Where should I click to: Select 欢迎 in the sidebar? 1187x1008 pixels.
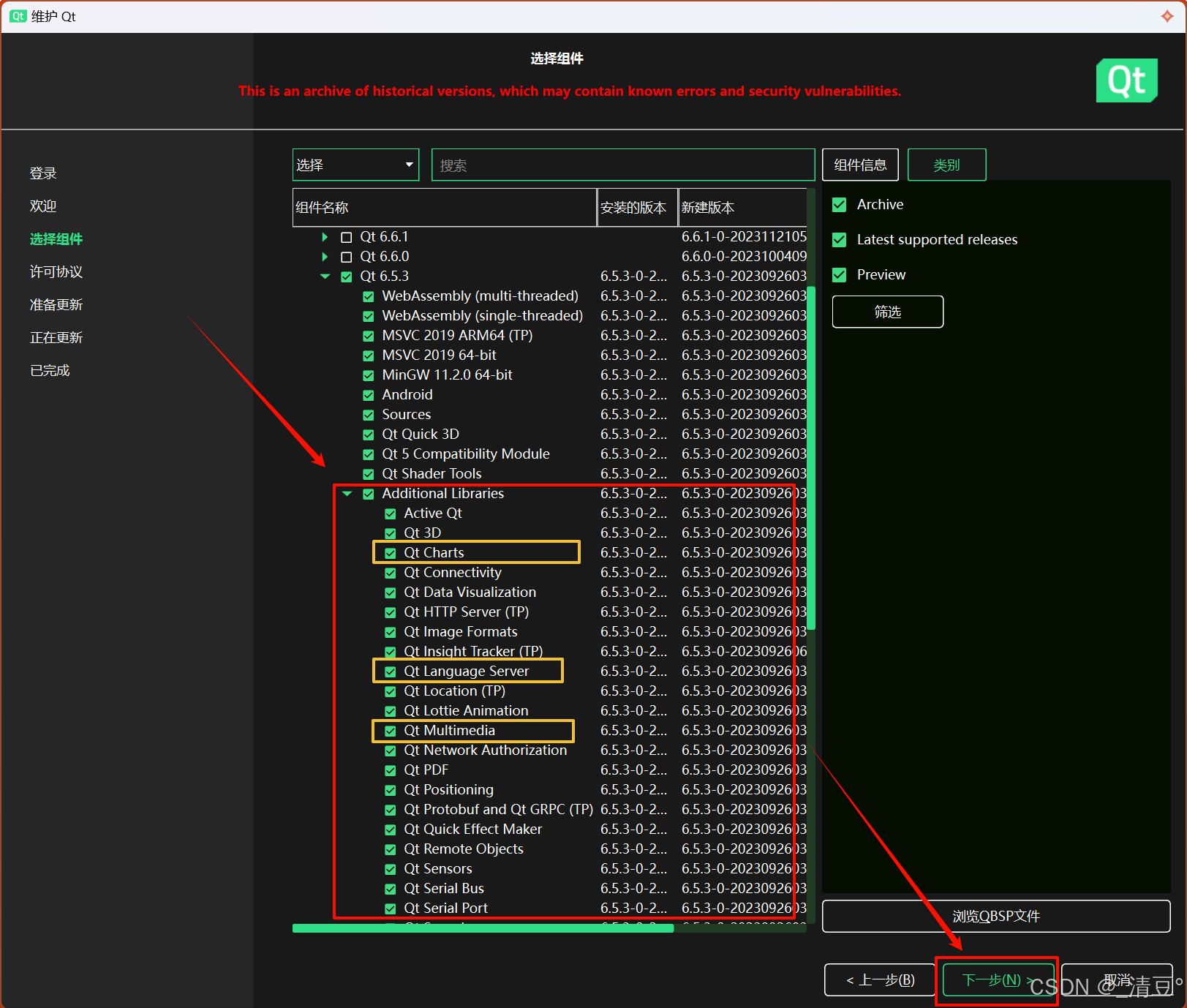point(43,206)
